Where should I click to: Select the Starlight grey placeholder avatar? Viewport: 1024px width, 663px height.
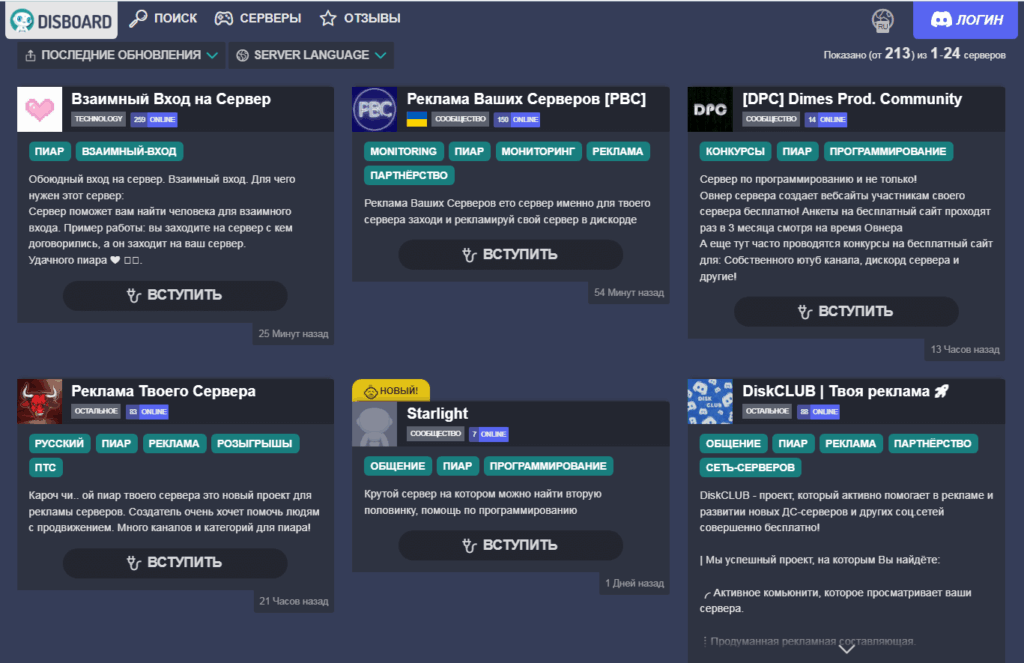(x=375, y=423)
